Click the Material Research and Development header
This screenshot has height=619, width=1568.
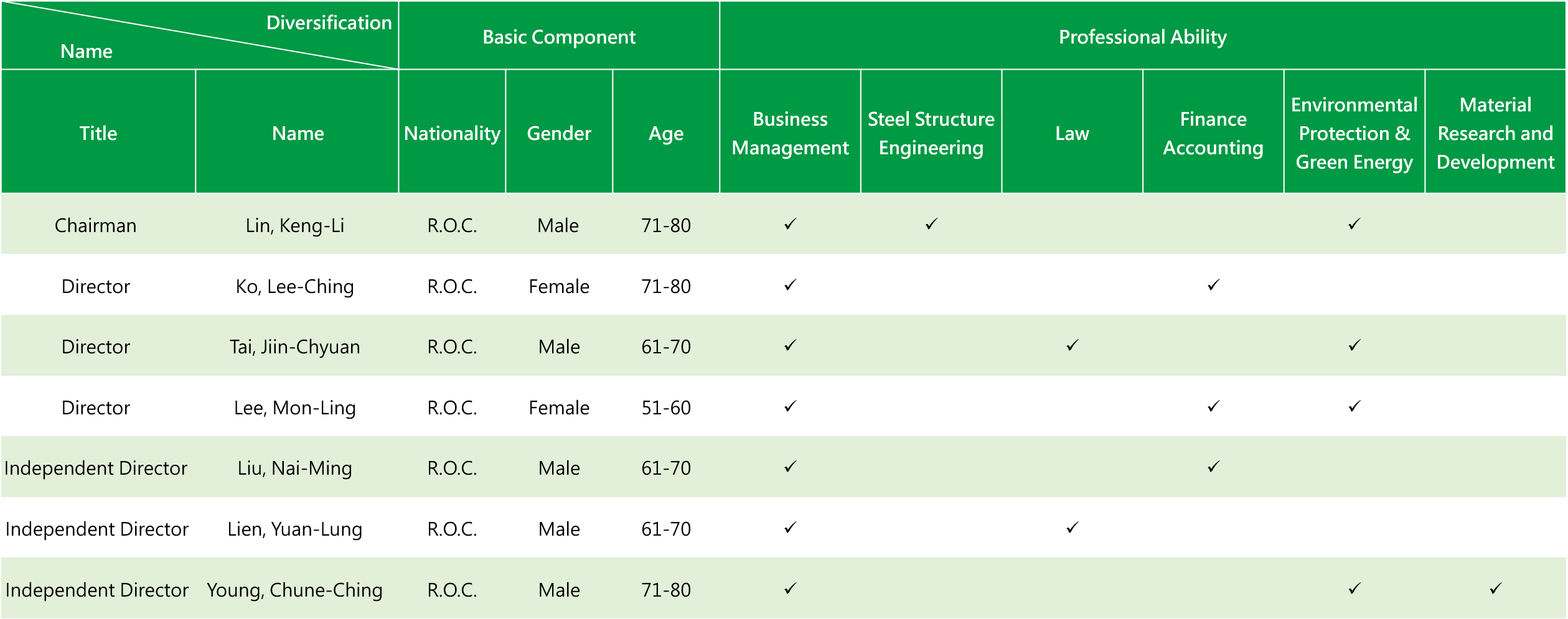1495,132
